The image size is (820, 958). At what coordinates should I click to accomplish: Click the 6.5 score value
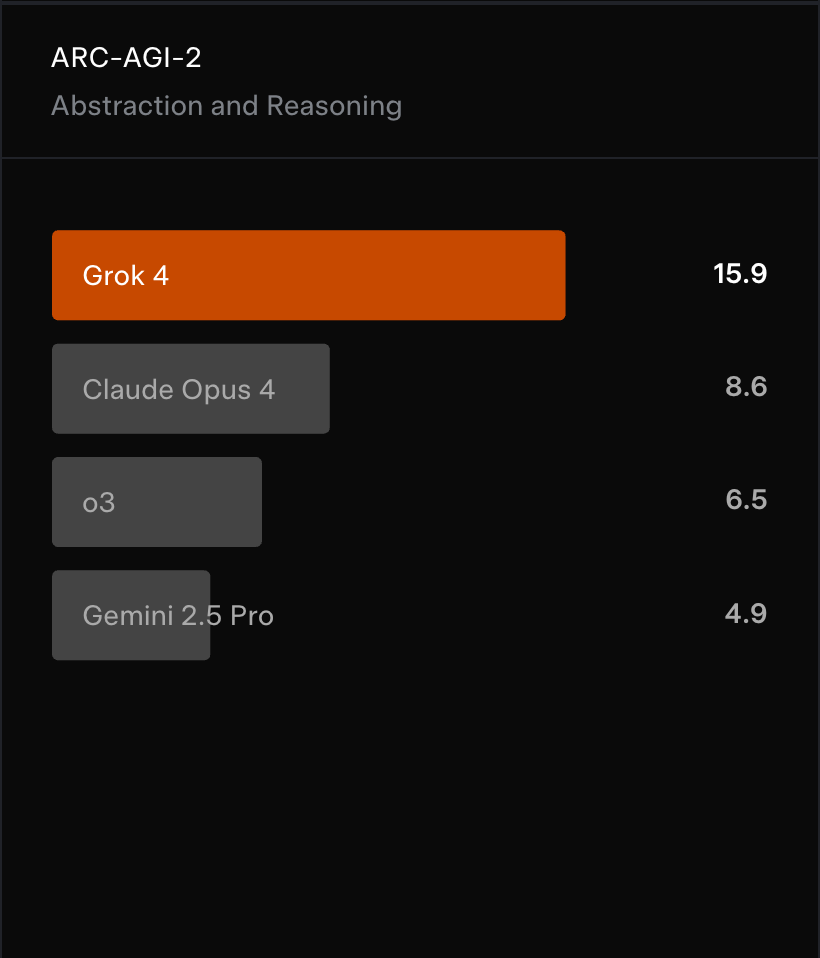746,500
